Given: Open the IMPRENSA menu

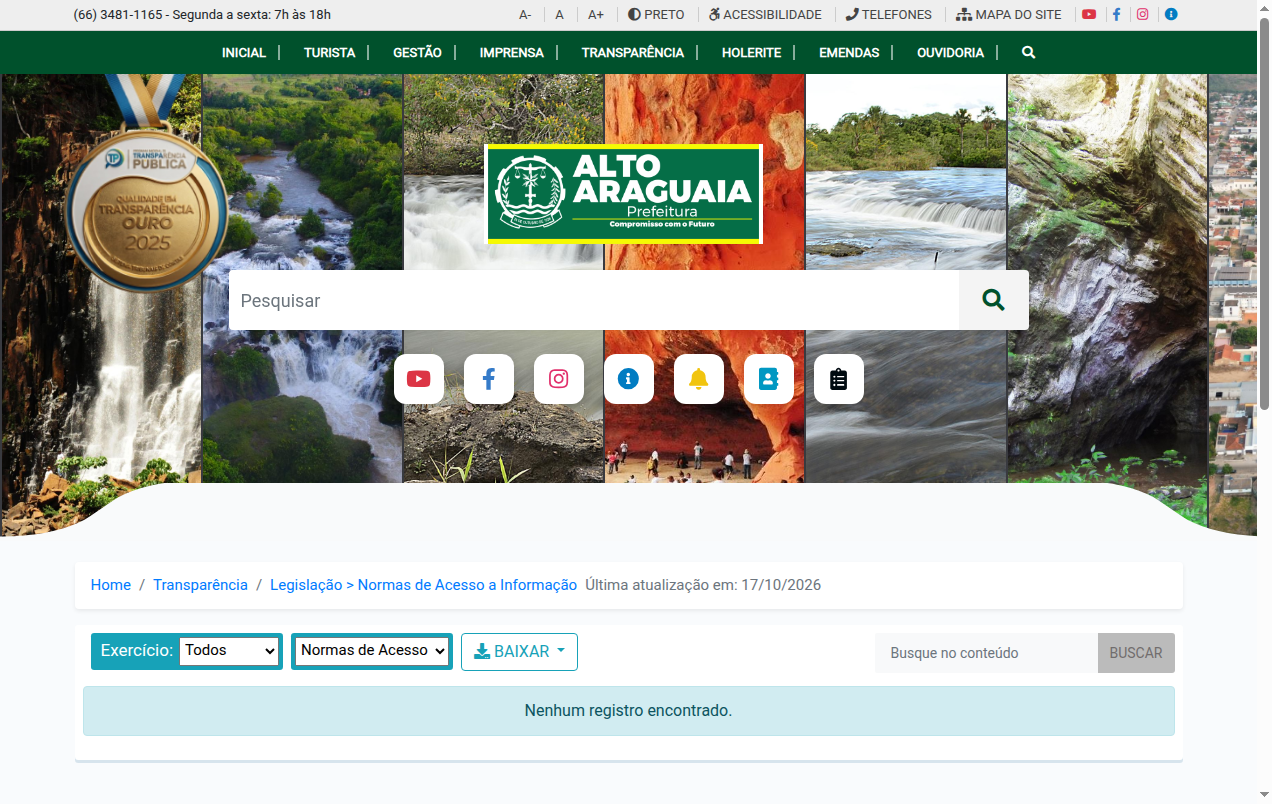Looking at the screenshot, I should (x=512, y=52).
